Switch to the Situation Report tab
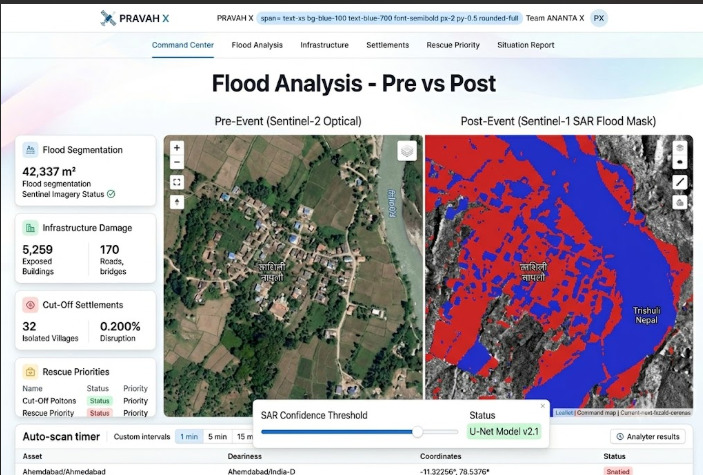Image resolution: width=703 pixels, height=475 pixels. [x=525, y=45]
